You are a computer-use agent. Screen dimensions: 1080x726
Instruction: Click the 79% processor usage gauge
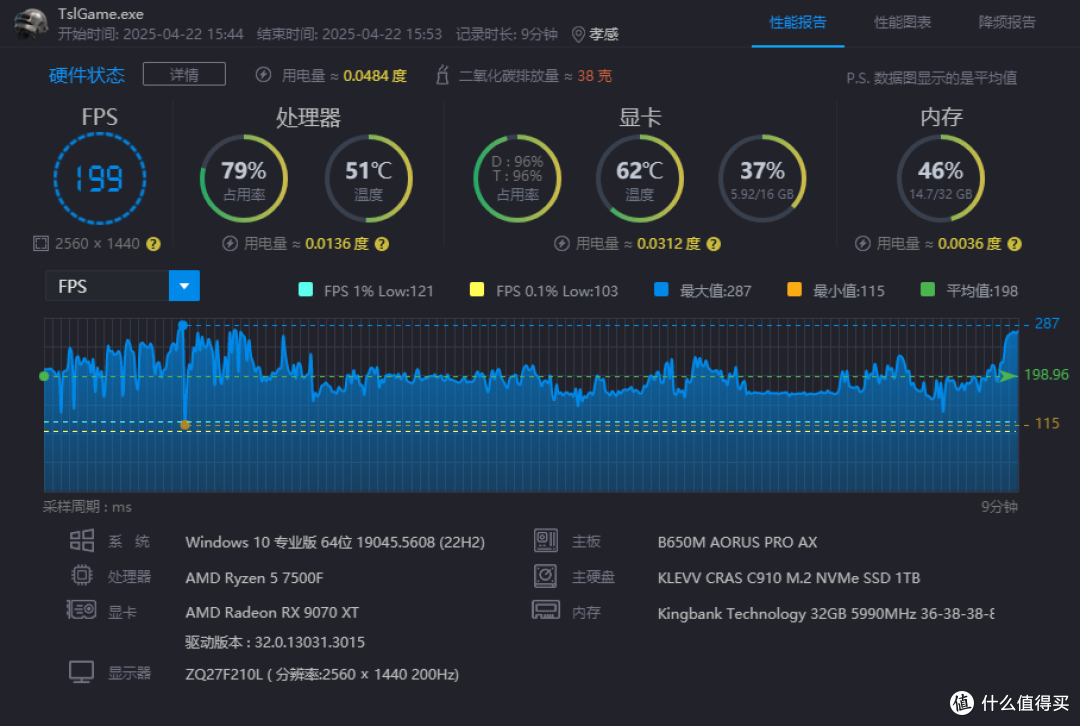pos(244,178)
